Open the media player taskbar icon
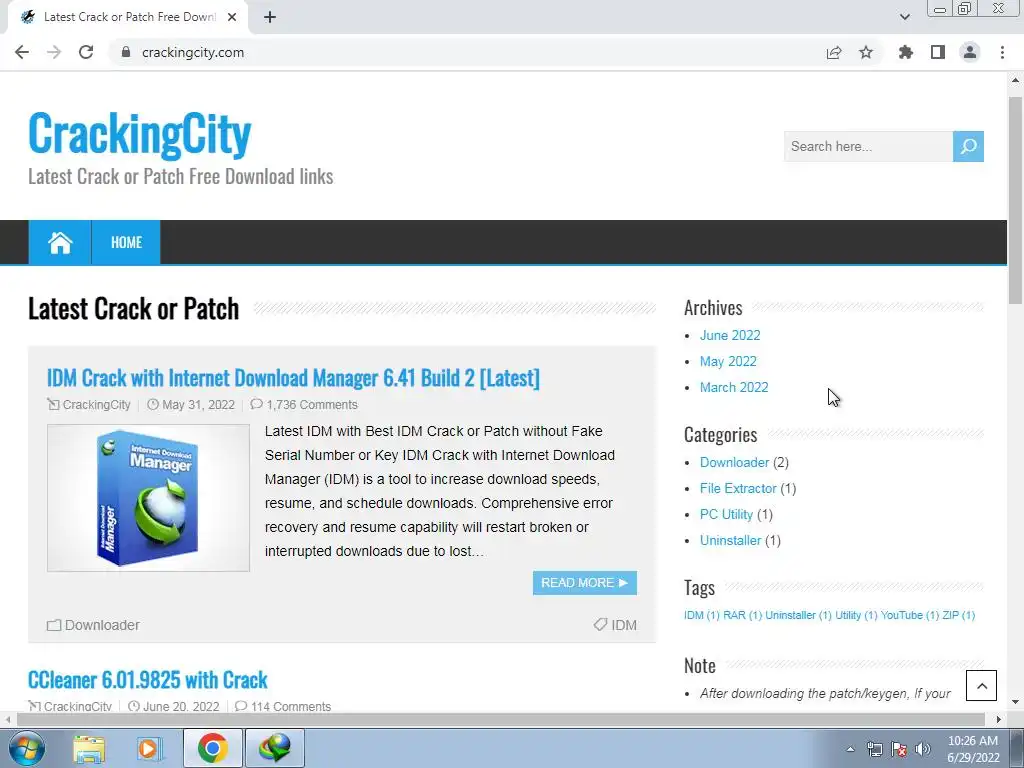 pos(150,748)
